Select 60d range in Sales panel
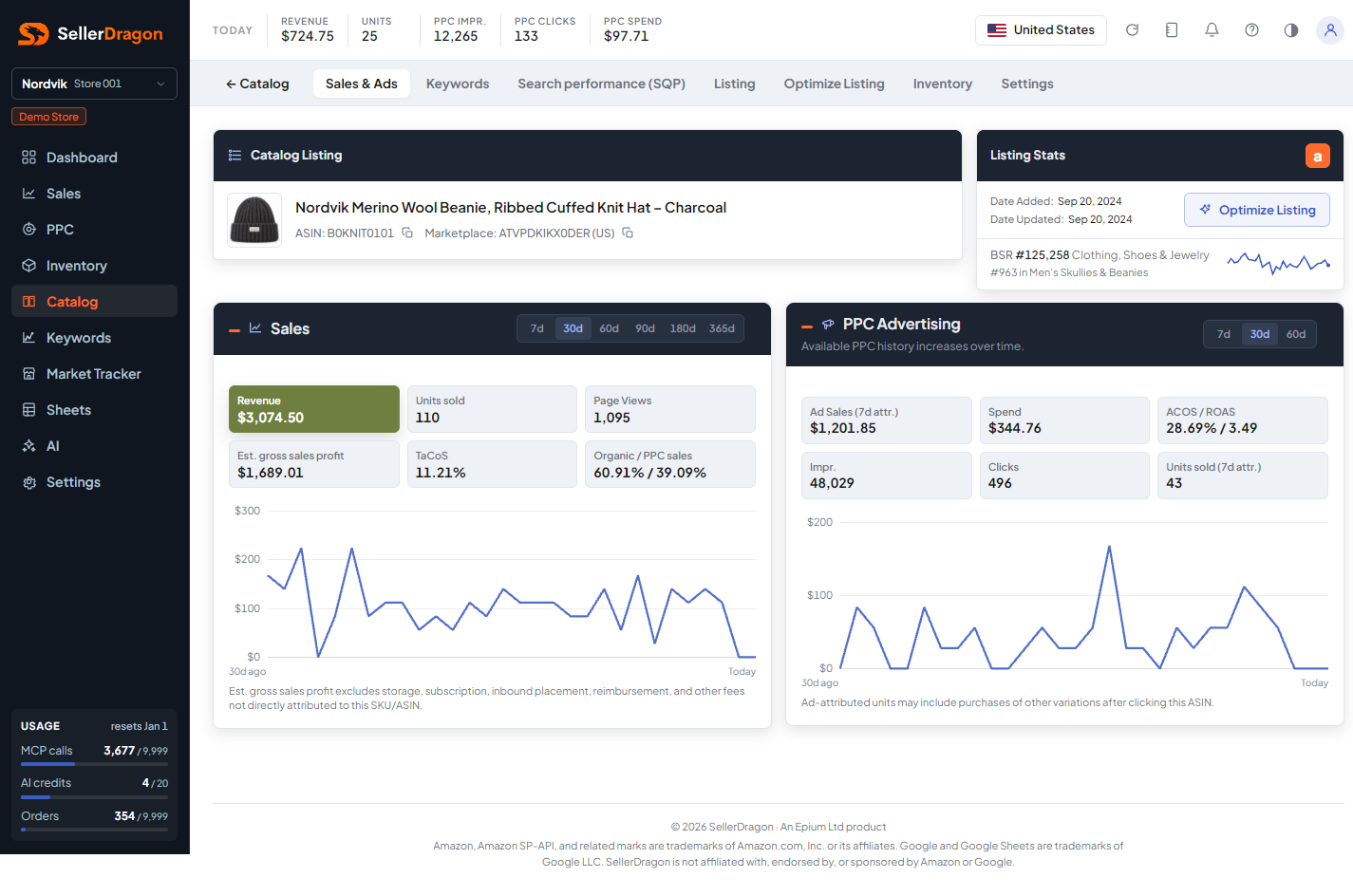 pos(610,328)
